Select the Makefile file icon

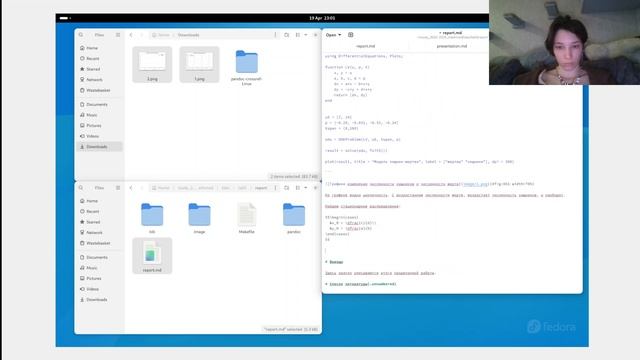pos(247,218)
